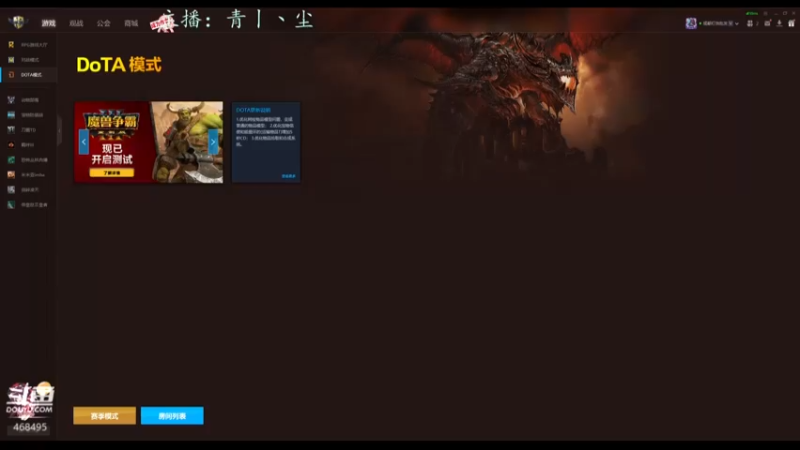The image size is (800, 450).
Task: Select DOTA模式 in the sidebar
Action: (29, 75)
